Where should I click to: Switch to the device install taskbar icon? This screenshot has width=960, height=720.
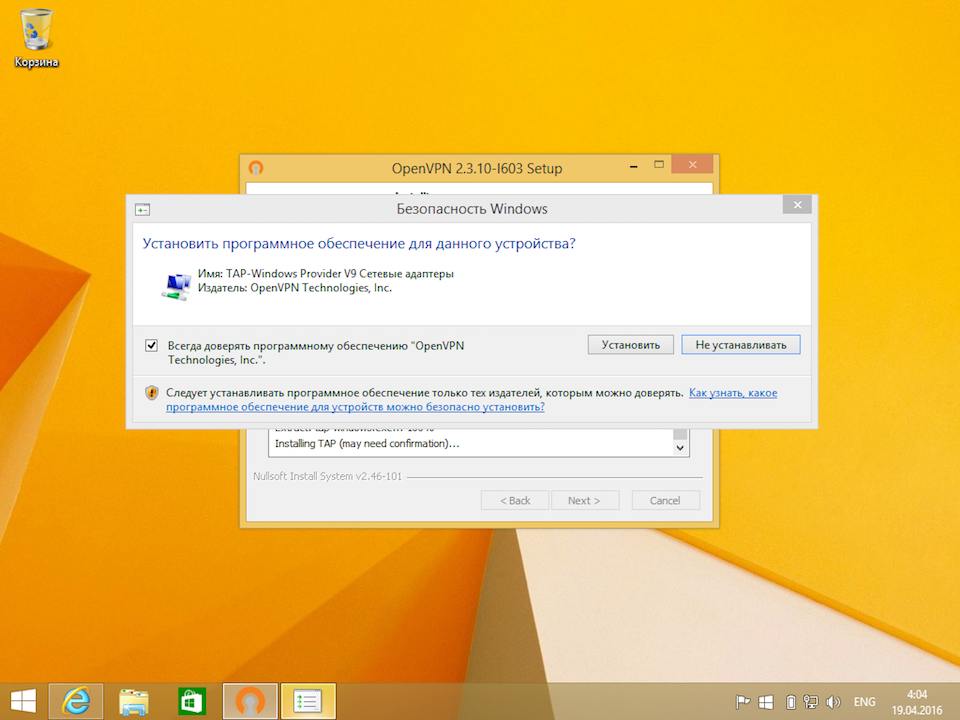point(308,702)
